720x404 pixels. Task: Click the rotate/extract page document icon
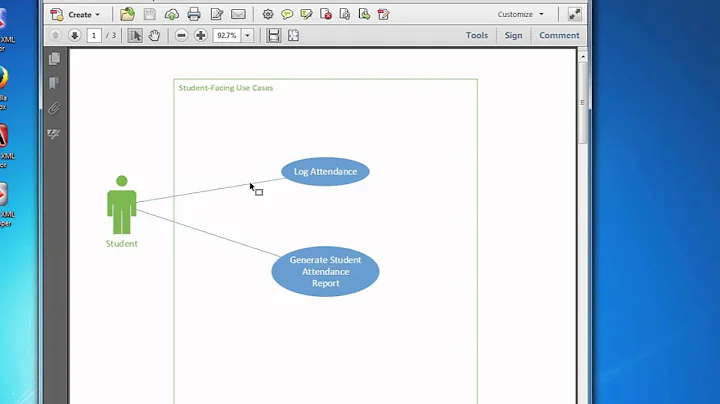pos(345,15)
